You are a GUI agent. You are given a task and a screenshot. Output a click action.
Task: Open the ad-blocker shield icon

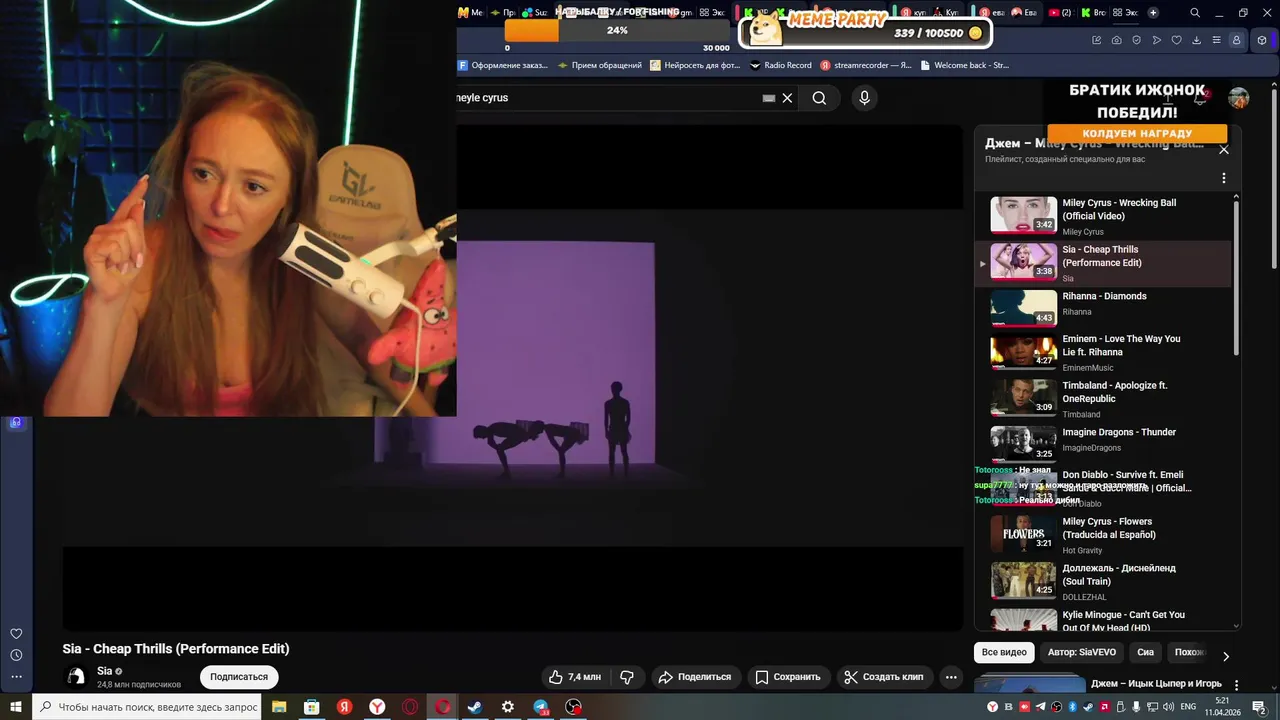point(1136,40)
